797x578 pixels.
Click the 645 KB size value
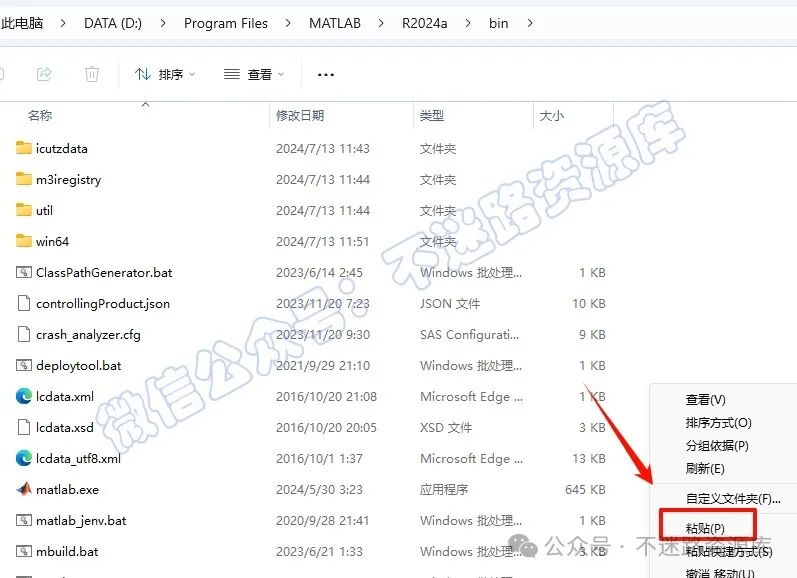point(585,490)
